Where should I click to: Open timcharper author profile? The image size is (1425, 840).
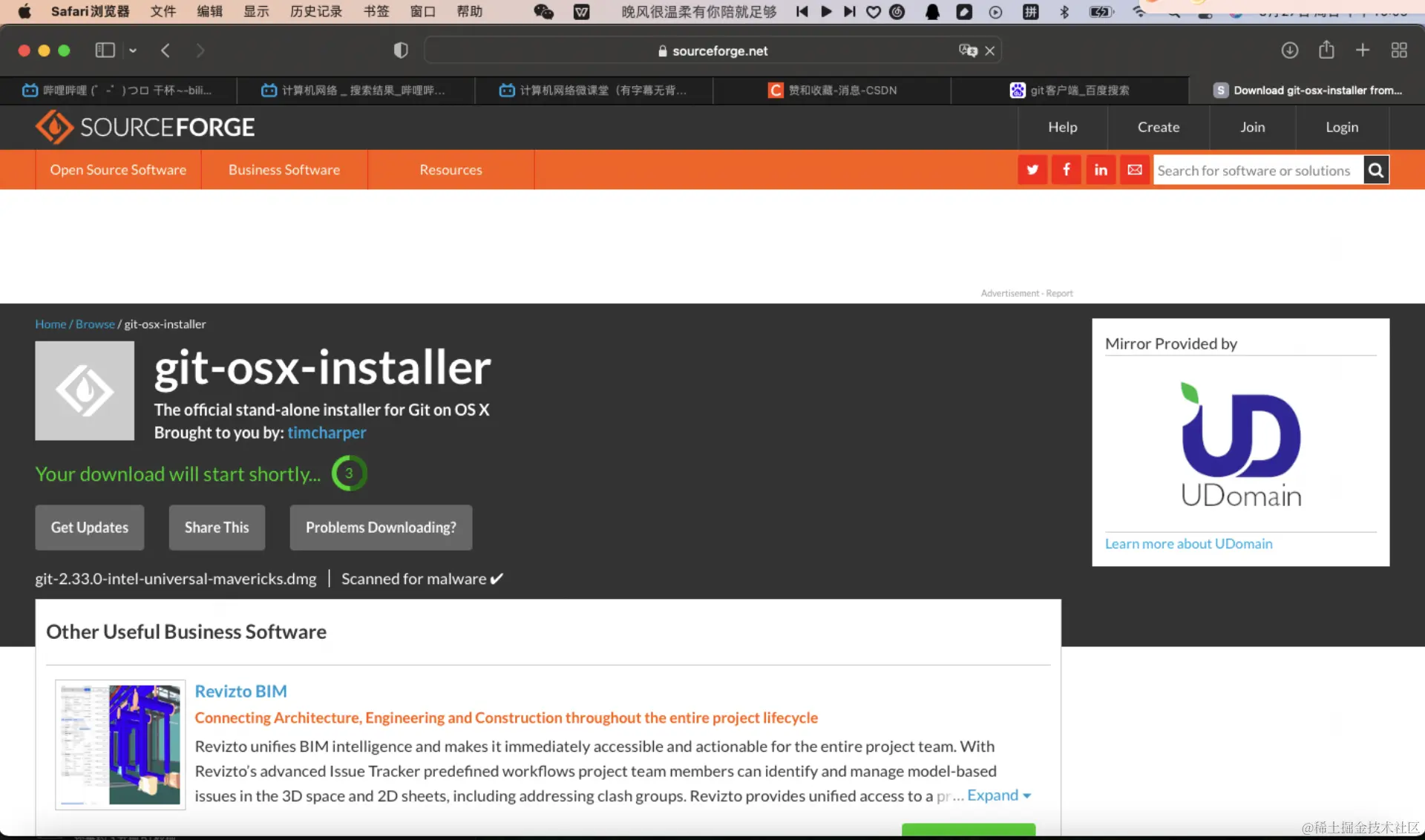pos(327,433)
